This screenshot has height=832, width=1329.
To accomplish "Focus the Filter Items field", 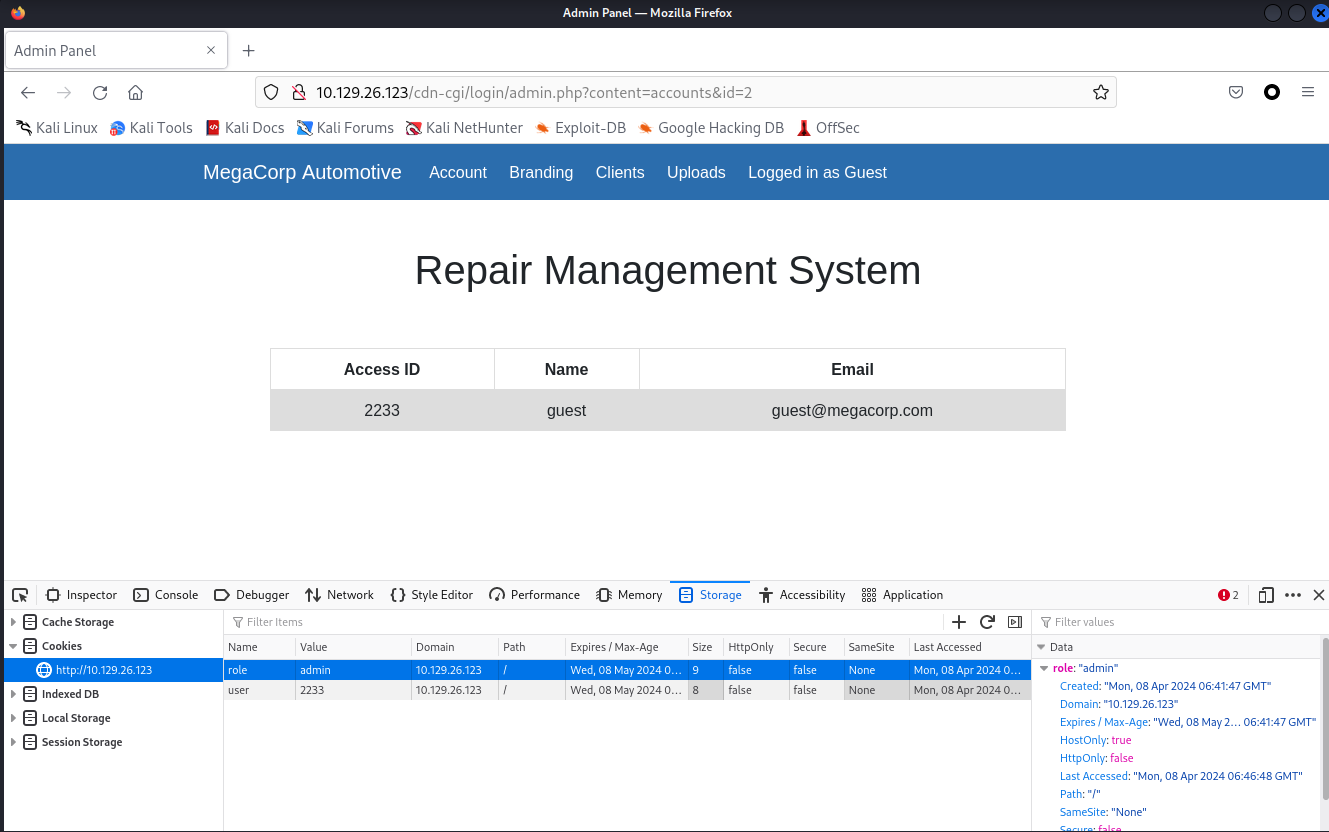I will pos(585,622).
